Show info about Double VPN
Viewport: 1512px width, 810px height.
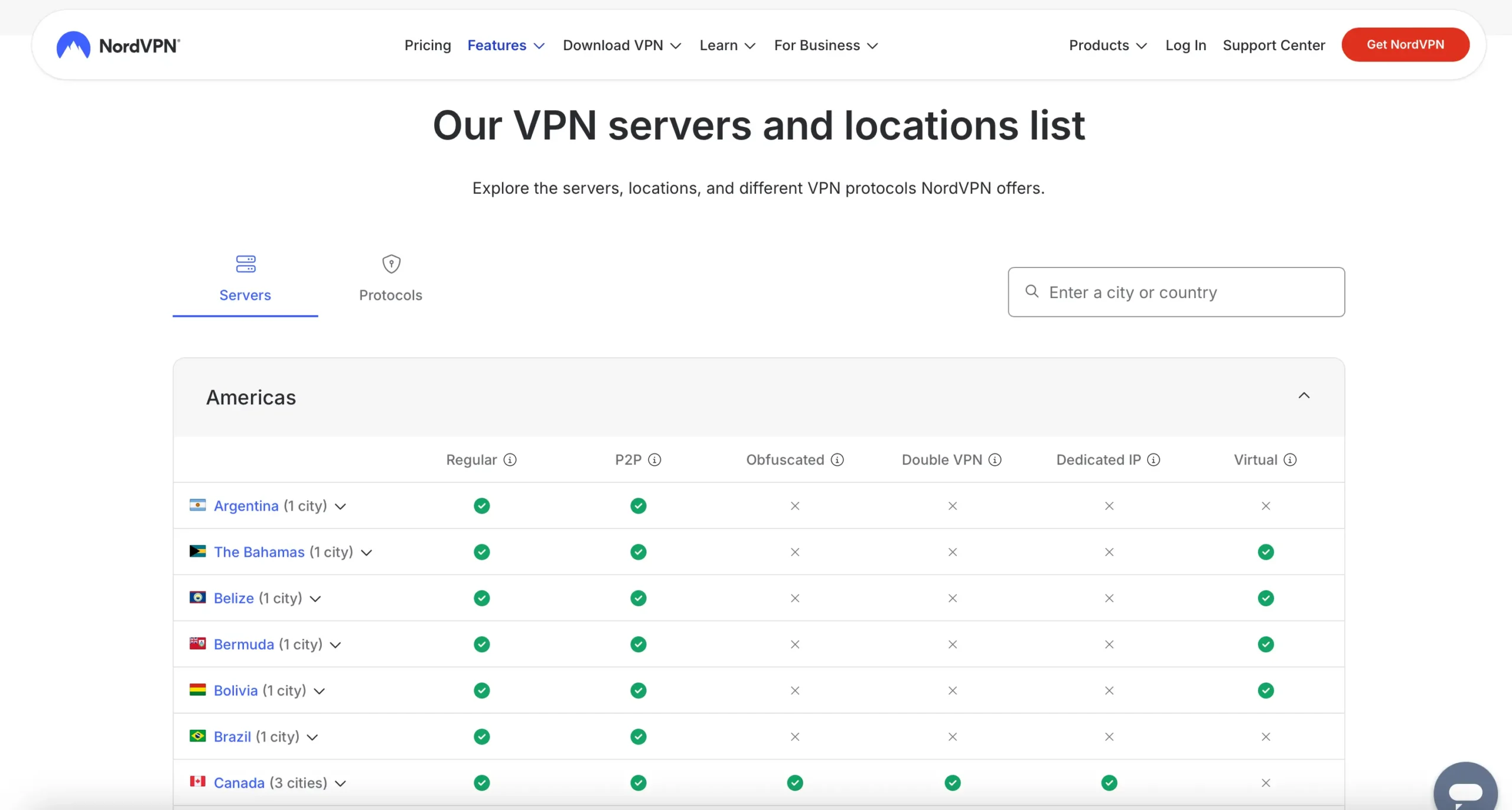click(995, 460)
